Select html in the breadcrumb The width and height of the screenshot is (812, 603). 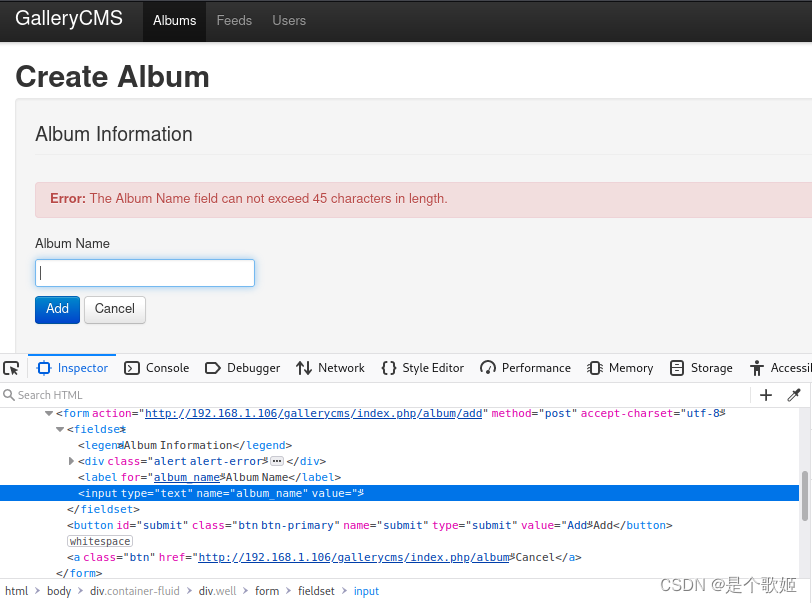tap(17, 591)
